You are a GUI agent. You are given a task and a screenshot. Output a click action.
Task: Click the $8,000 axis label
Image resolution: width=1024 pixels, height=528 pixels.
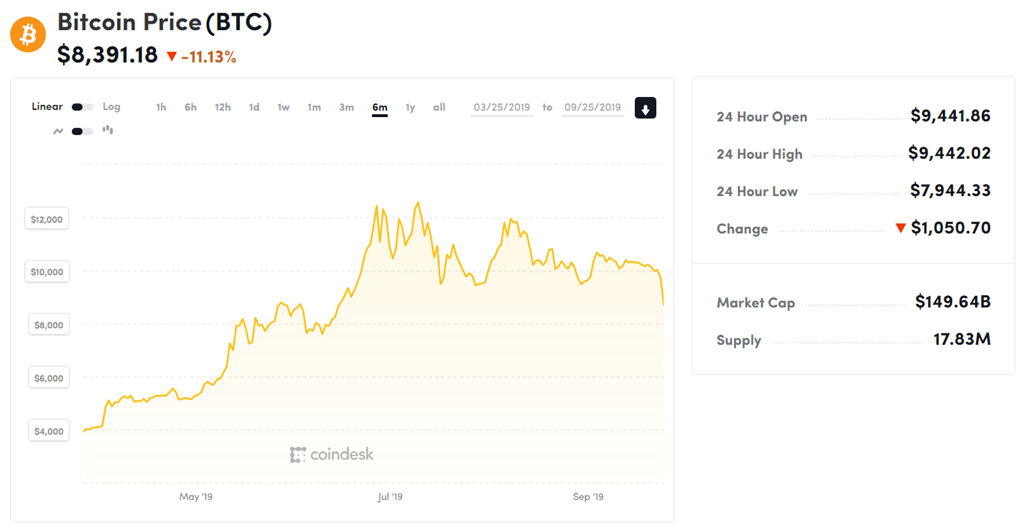[49, 325]
